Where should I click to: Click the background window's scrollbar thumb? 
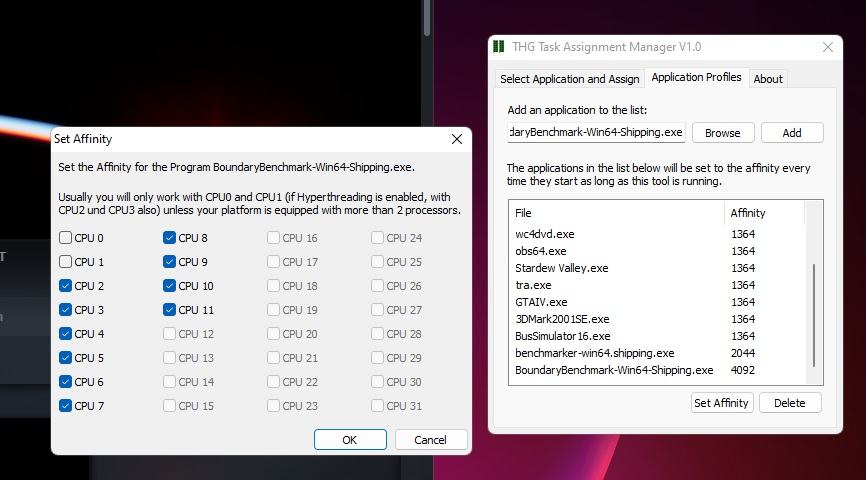[x=427, y=18]
